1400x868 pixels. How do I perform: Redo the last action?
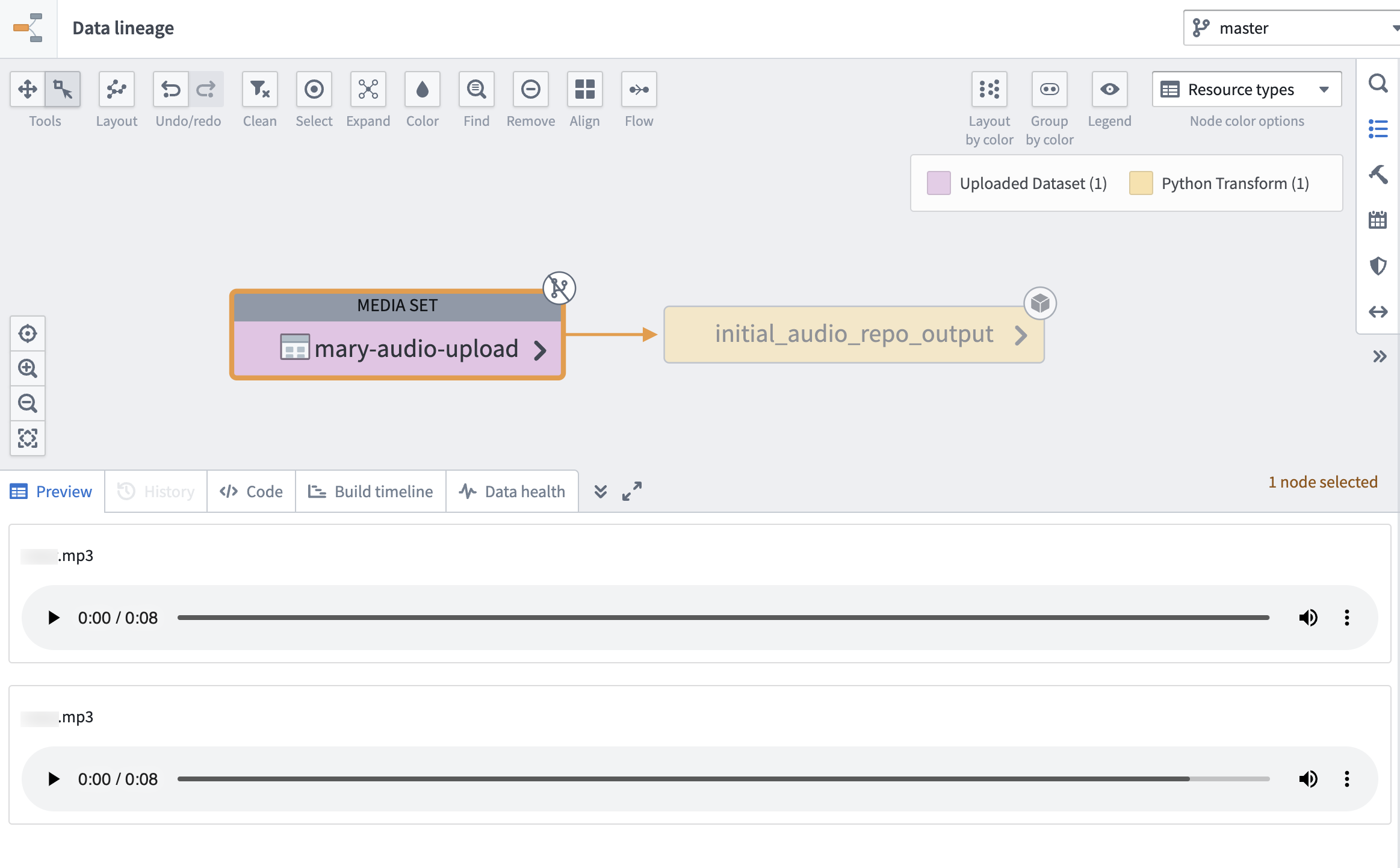click(206, 90)
